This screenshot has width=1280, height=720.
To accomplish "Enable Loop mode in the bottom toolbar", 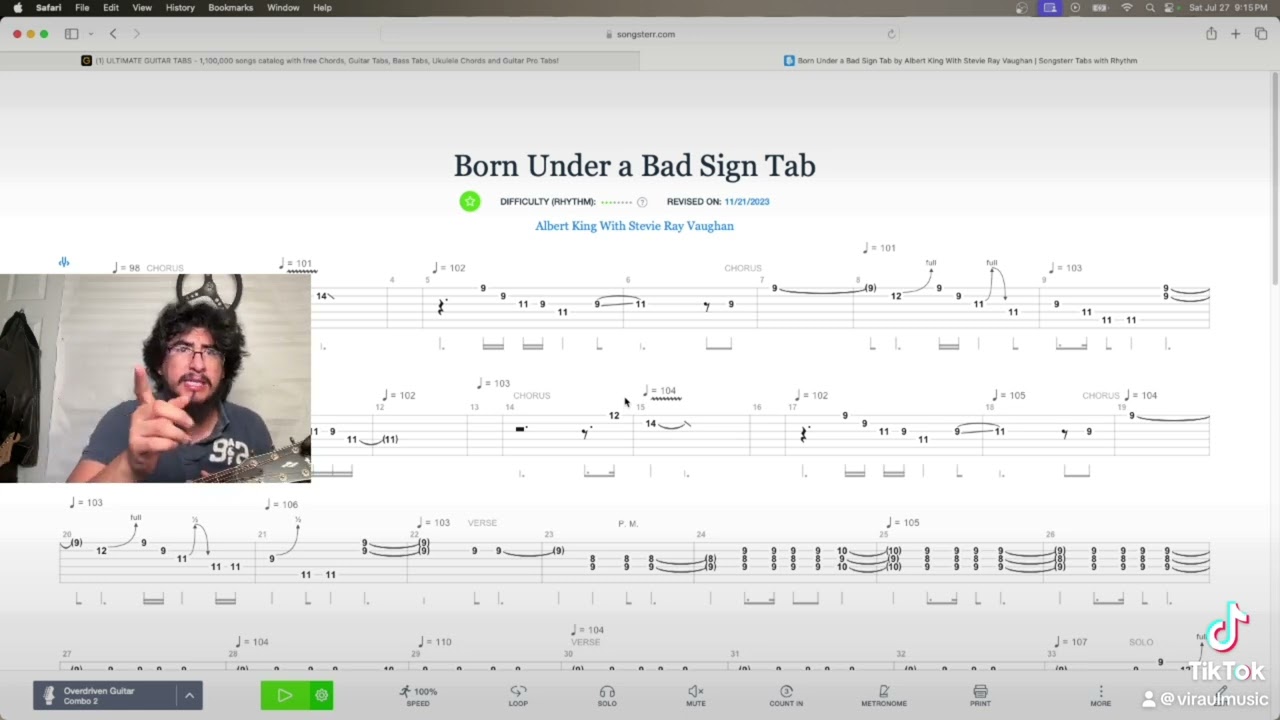I will [x=518, y=696].
